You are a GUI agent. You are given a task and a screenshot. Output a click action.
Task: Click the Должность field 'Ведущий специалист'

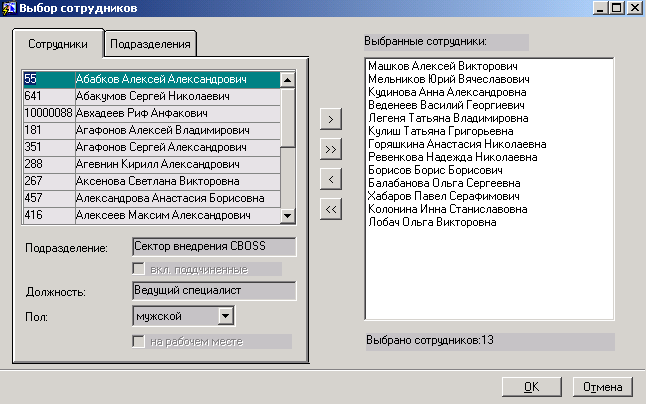pyautogui.click(x=214, y=290)
